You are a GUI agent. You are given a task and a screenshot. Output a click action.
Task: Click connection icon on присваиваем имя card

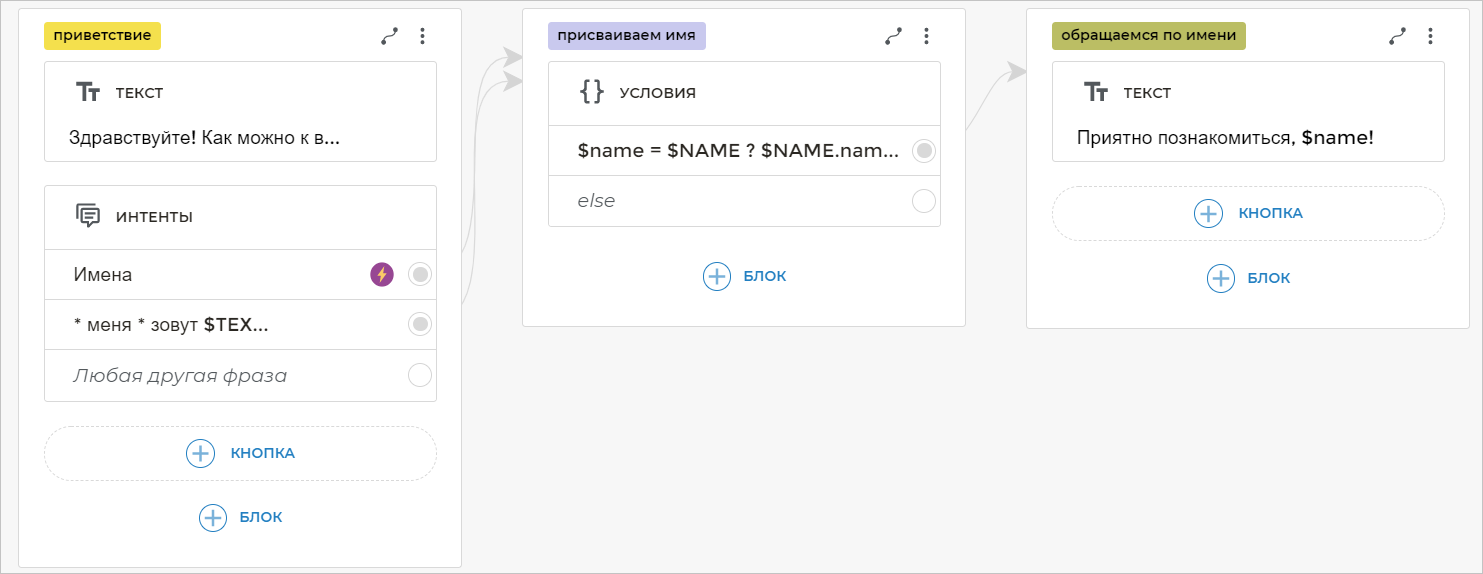pos(894,36)
